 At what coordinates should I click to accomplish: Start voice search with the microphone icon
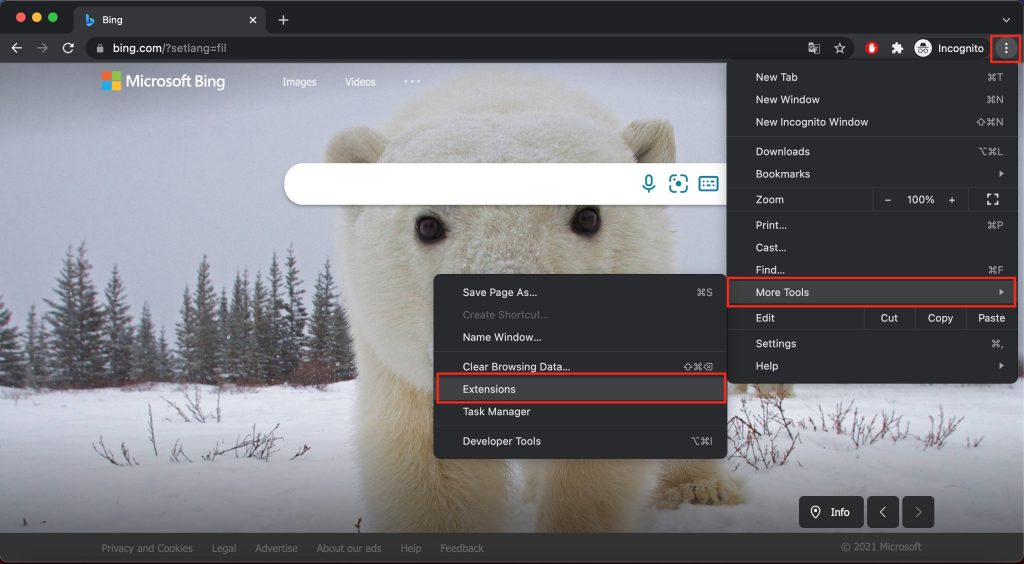648,183
